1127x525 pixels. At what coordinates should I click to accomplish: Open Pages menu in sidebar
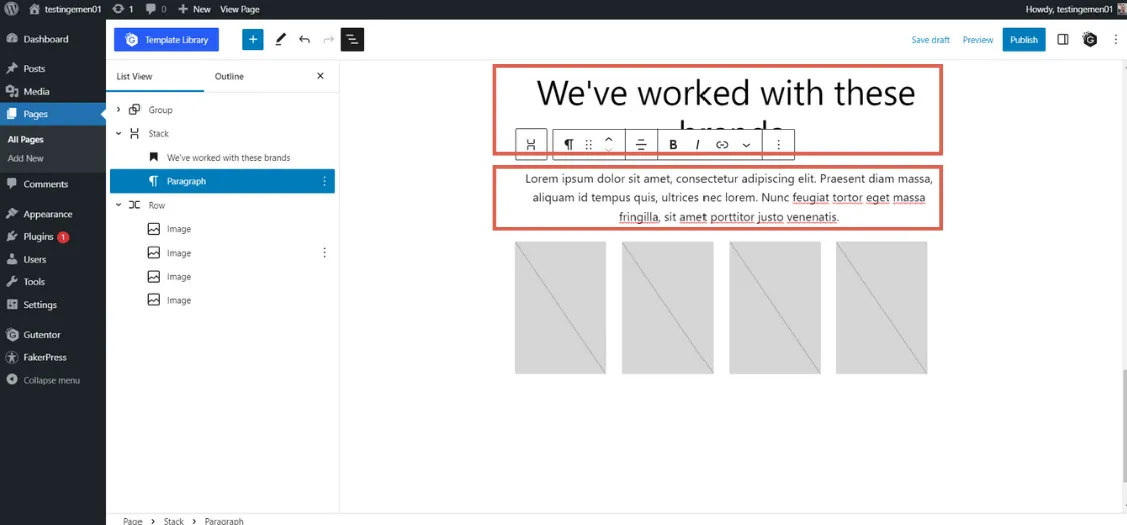pos(52,114)
